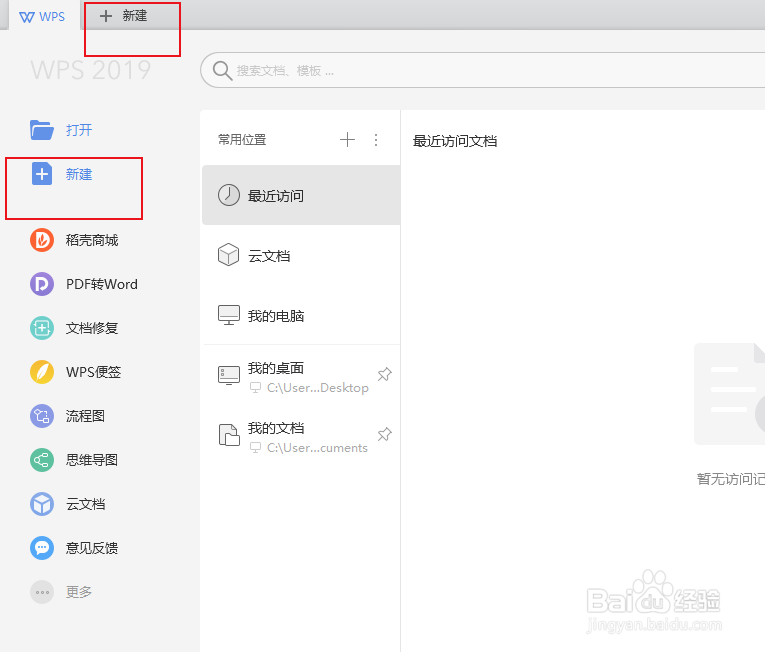Click the 最近访问文档 heading

(455, 141)
